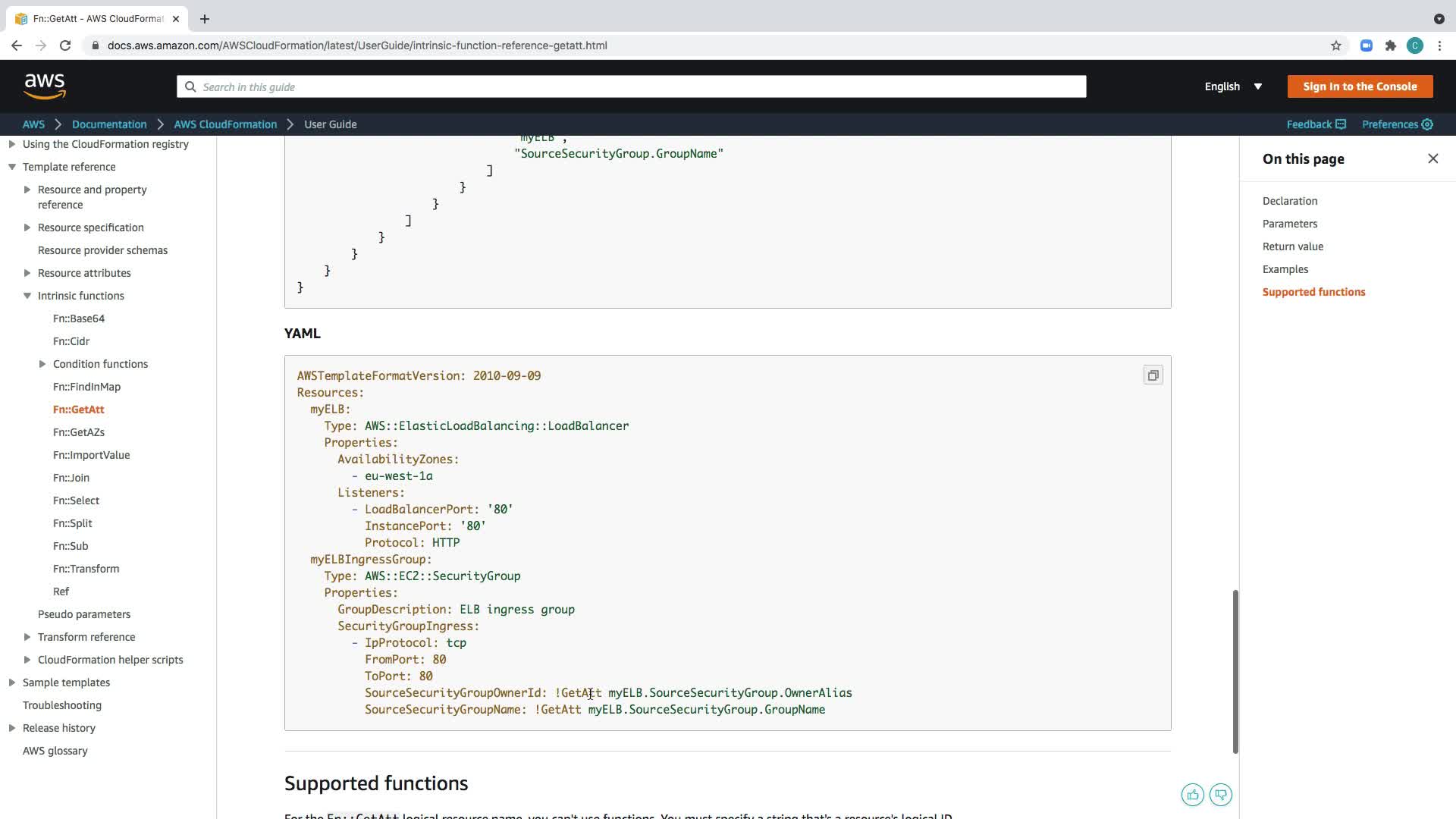Click the AWS logo
Screen dimensions: 1456x819
45,86
